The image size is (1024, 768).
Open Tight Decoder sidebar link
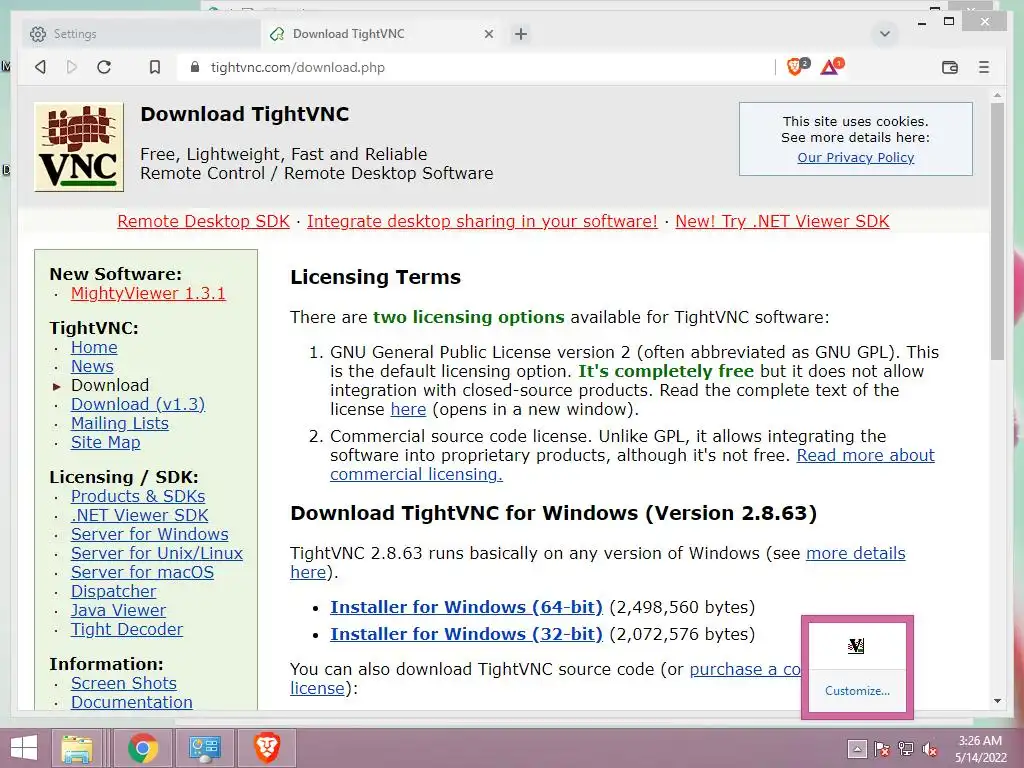click(127, 629)
